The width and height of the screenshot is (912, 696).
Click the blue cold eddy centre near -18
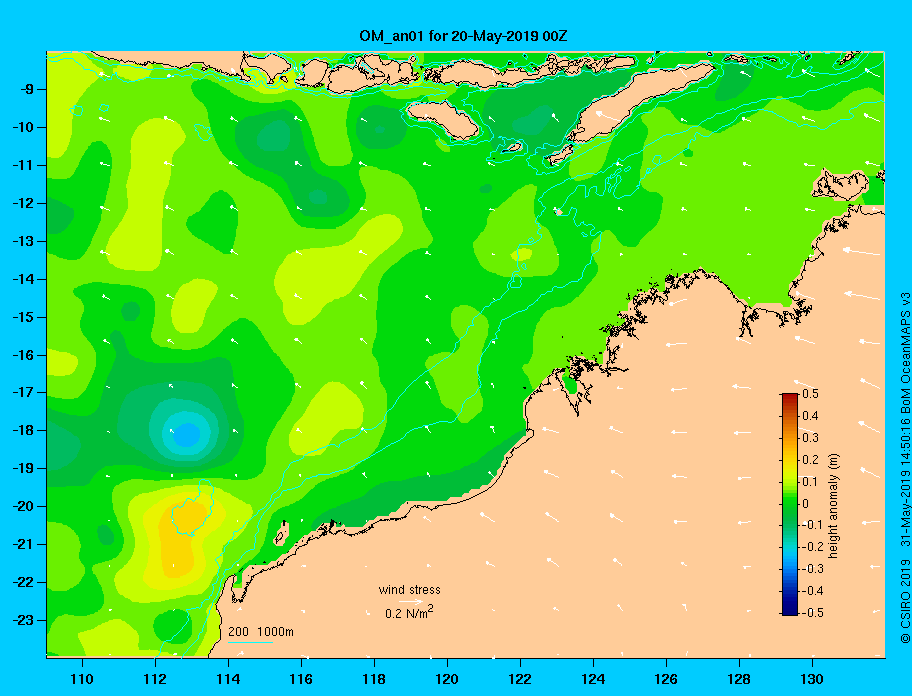[187, 434]
